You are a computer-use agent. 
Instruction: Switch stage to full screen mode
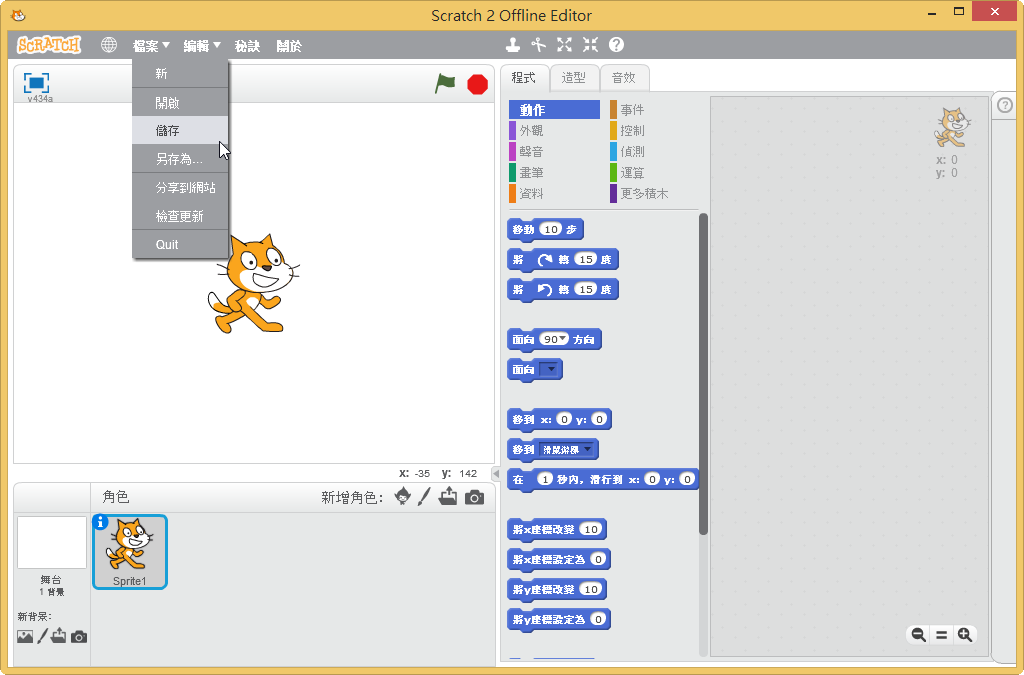point(36,83)
